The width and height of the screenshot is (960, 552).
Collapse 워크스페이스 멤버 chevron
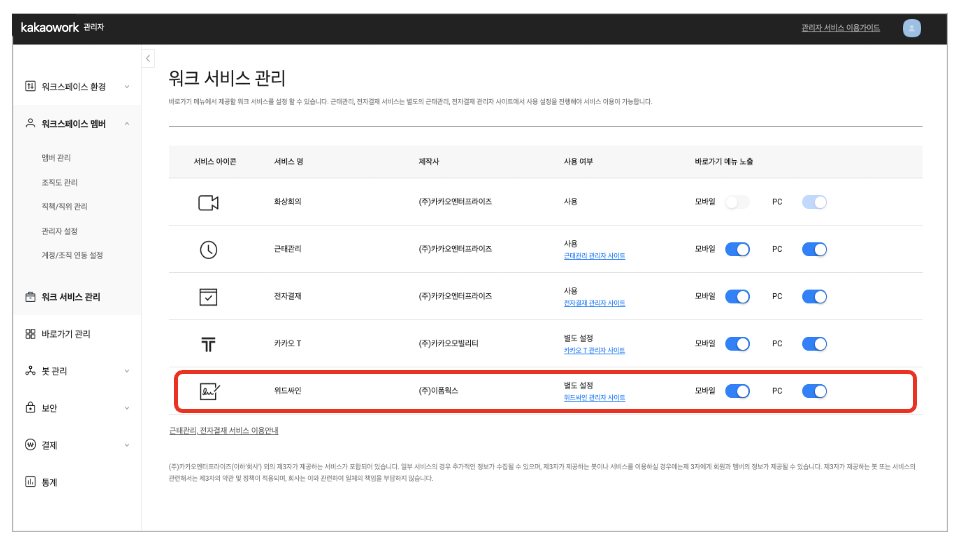(x=127, y=124)
